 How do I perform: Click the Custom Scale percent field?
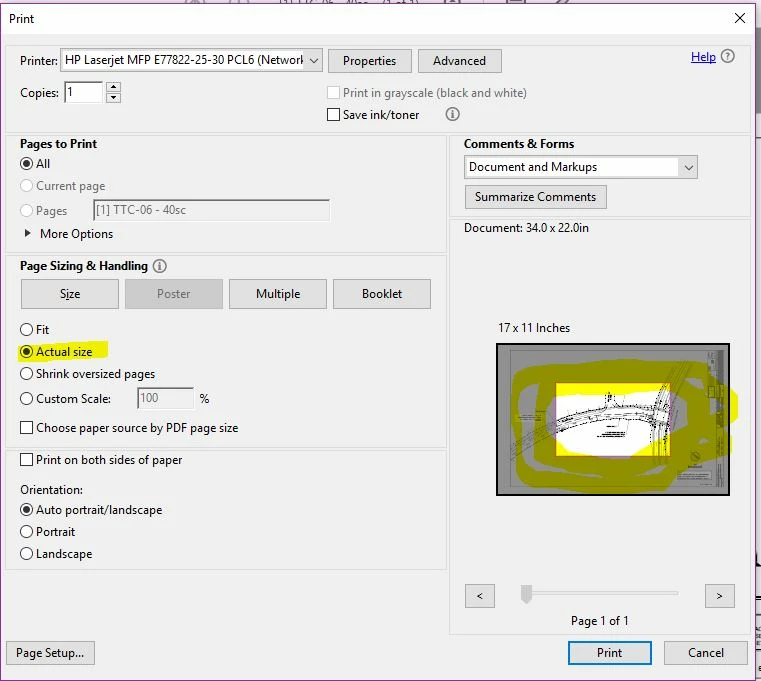(x=165, y=399)
